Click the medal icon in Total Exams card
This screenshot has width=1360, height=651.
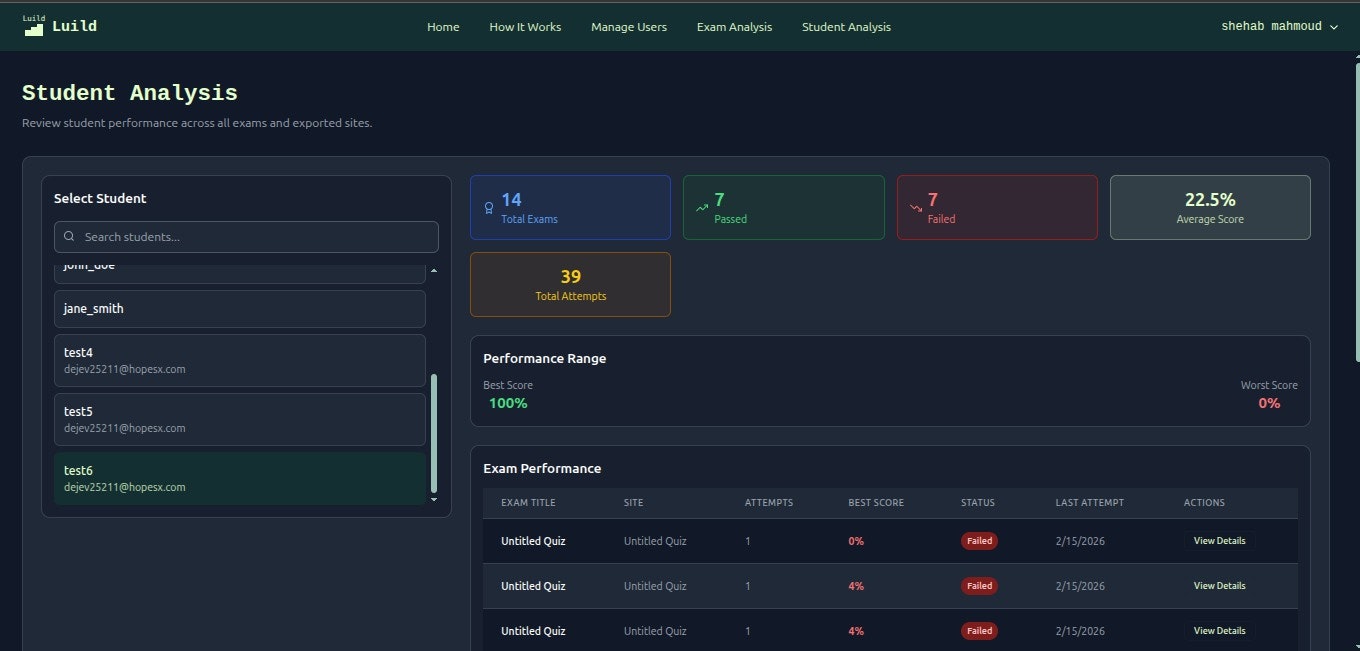489,208
